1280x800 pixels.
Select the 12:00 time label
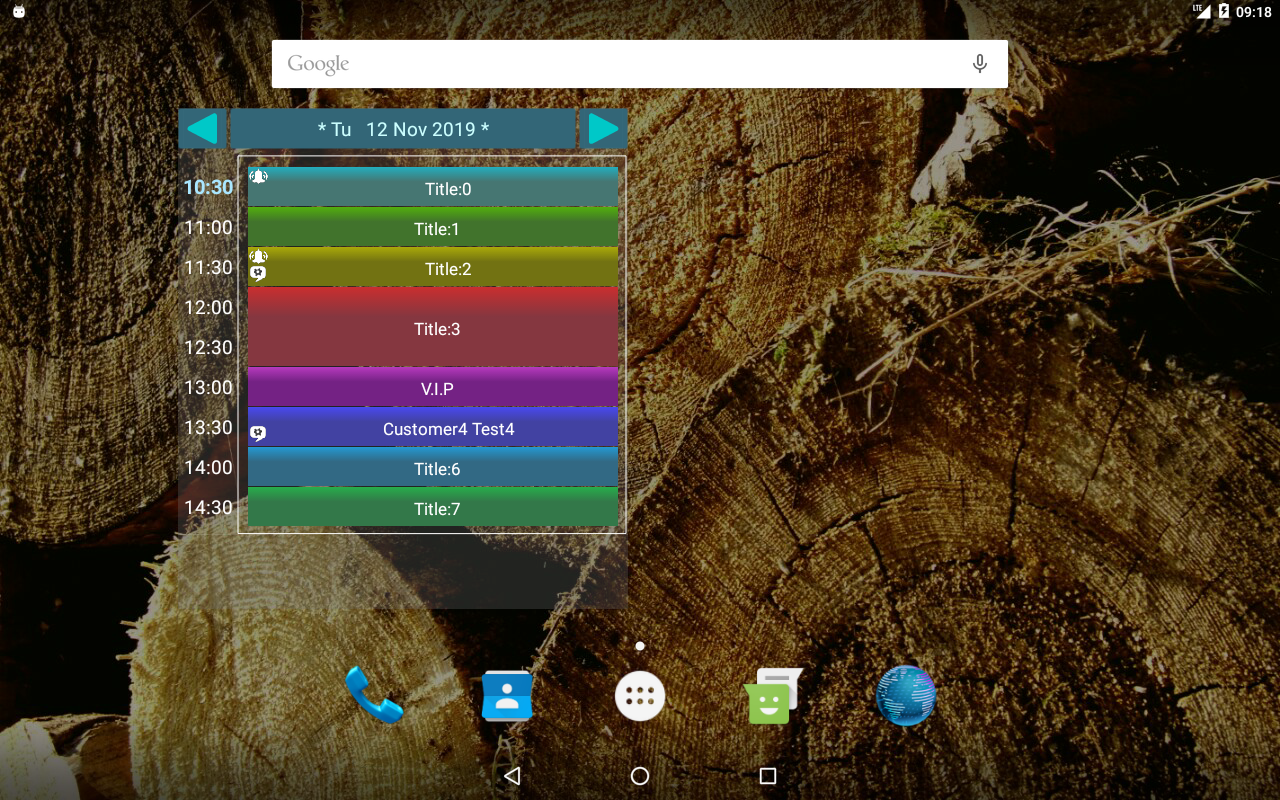point(208,307)
